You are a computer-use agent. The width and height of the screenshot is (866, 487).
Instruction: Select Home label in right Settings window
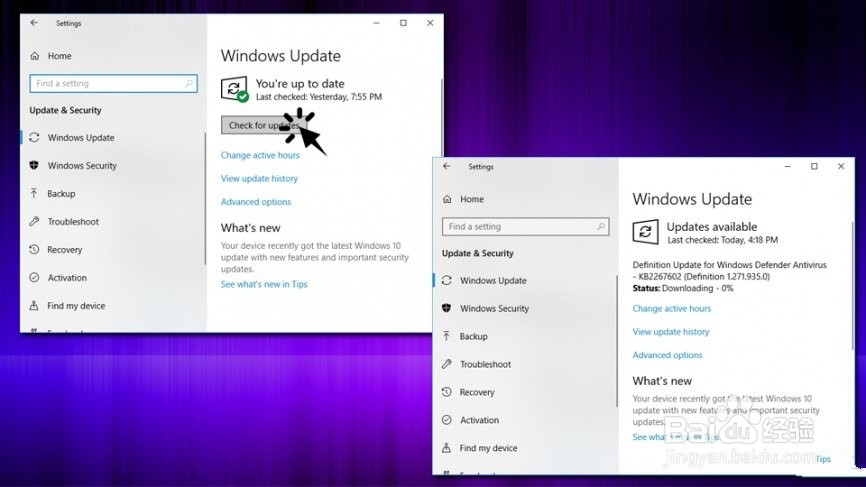472,199
